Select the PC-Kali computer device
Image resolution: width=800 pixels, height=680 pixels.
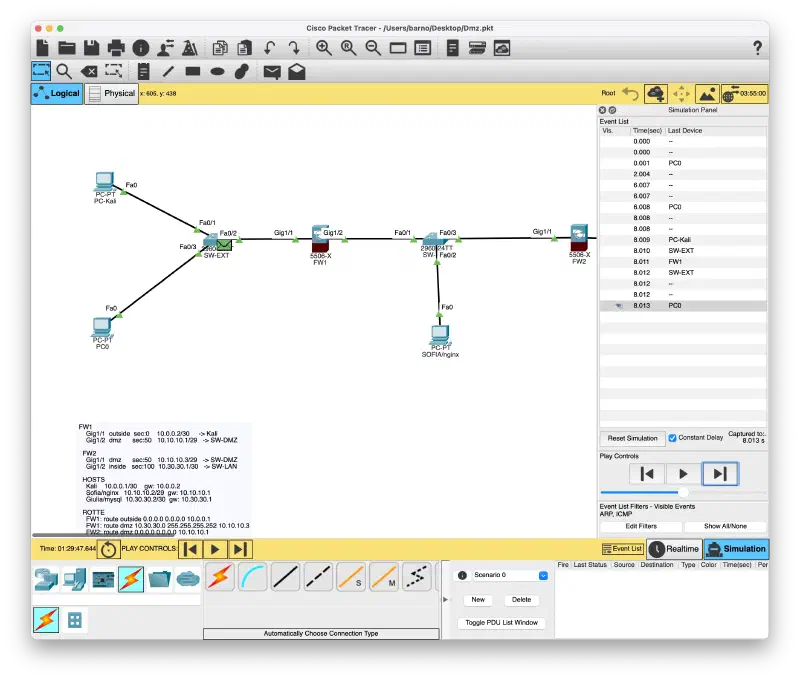point(105,182)
